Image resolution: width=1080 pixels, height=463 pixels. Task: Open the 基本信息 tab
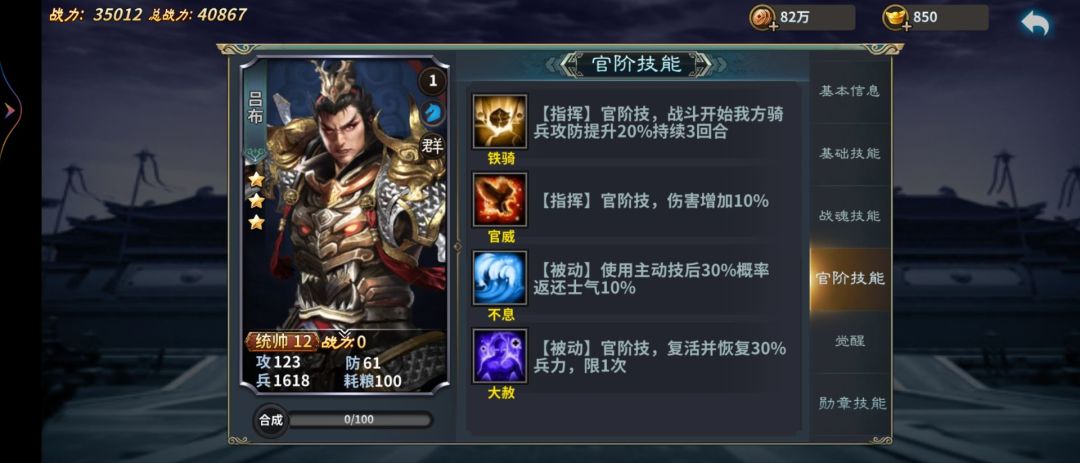(849, 91)
